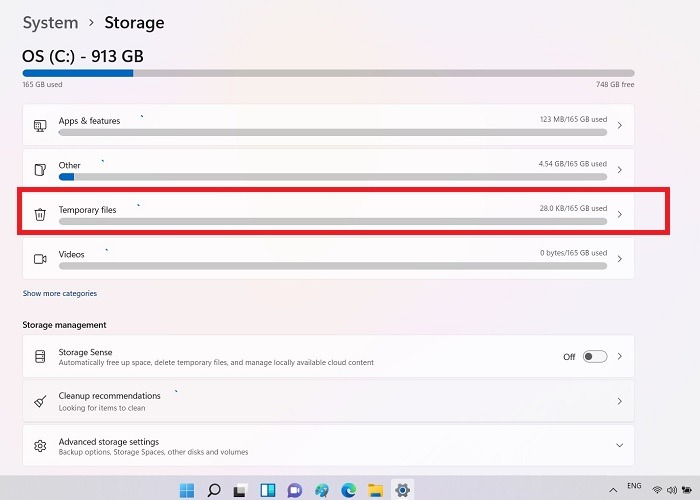
Task: Click the Storage Sense drive icon
Action: 40,356
